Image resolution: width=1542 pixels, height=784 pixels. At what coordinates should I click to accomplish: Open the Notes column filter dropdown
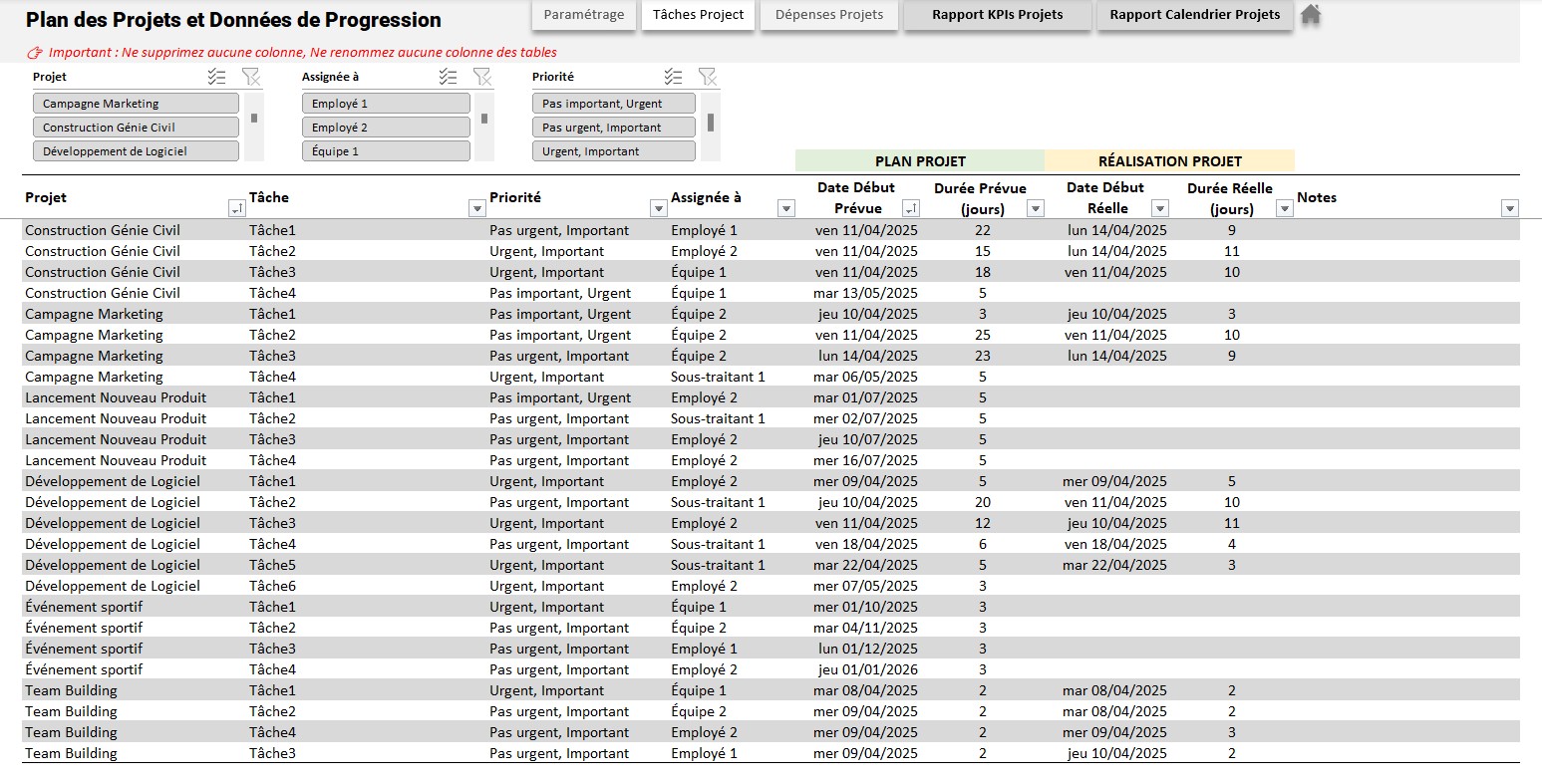tap(1509, 208)
